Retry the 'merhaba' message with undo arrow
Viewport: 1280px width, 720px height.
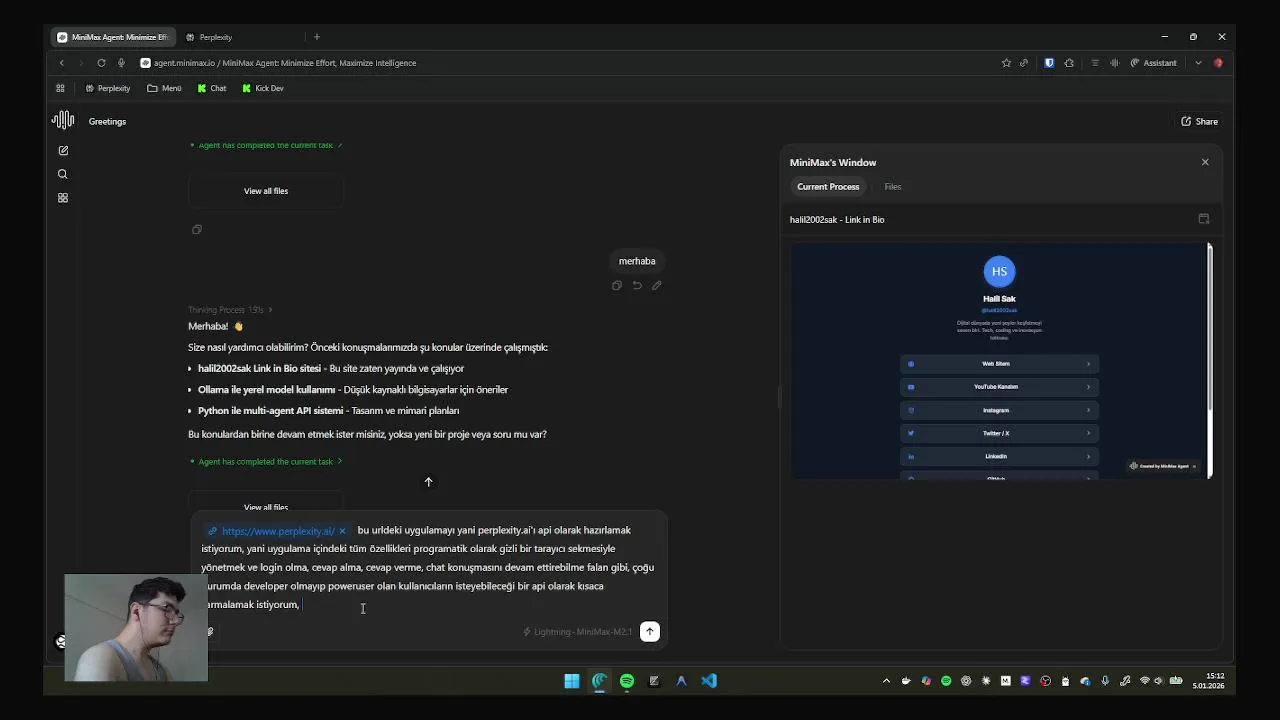point(637,285)
